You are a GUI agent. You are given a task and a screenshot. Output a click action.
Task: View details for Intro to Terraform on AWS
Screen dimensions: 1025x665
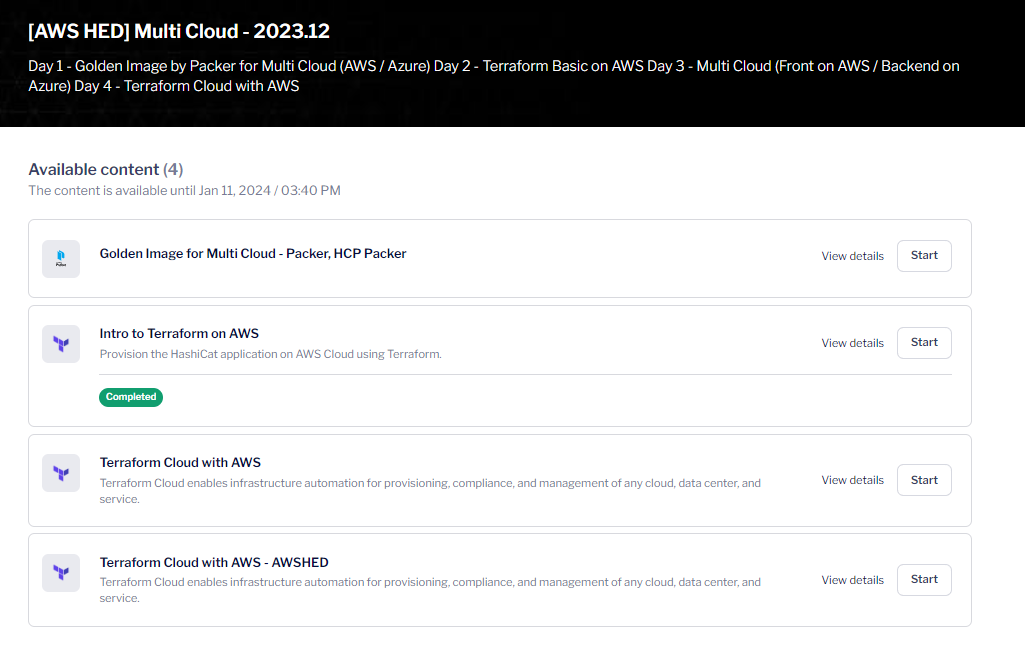point(852,343)
